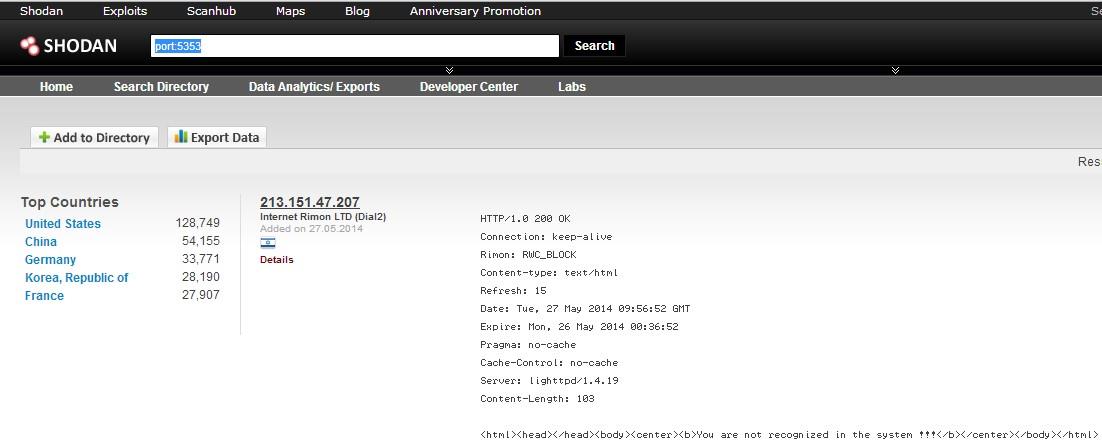
Task: Switch to the Search Directory tab
Action: [x=161, y=87]
